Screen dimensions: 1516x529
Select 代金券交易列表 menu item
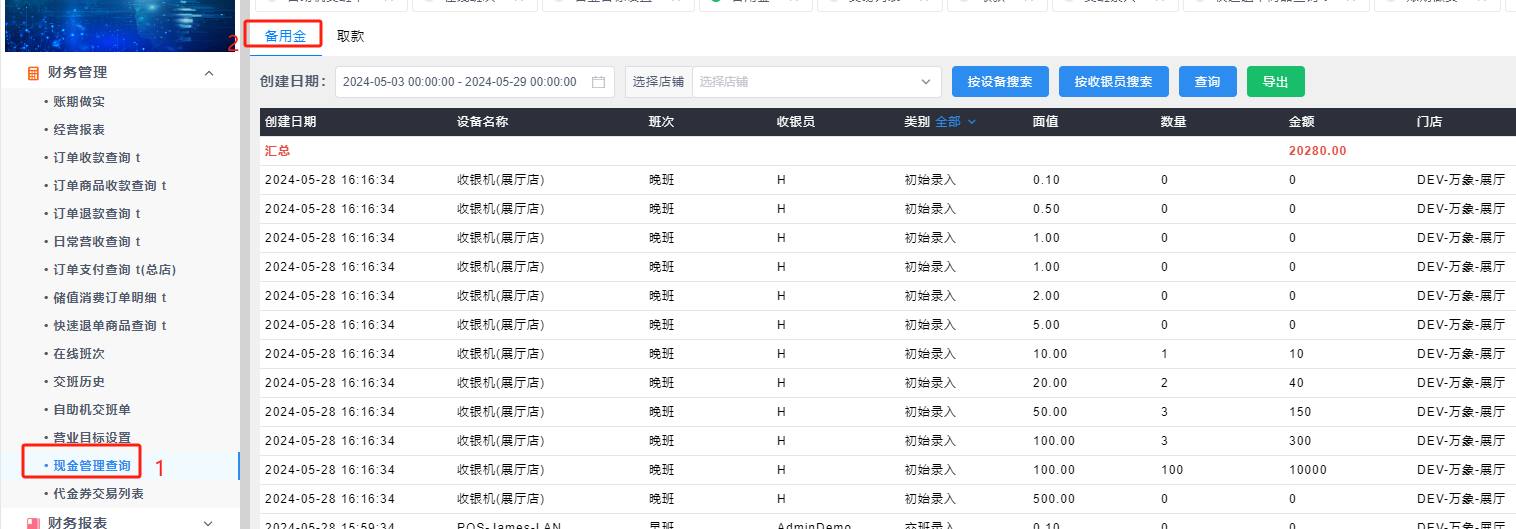point(98,494)
